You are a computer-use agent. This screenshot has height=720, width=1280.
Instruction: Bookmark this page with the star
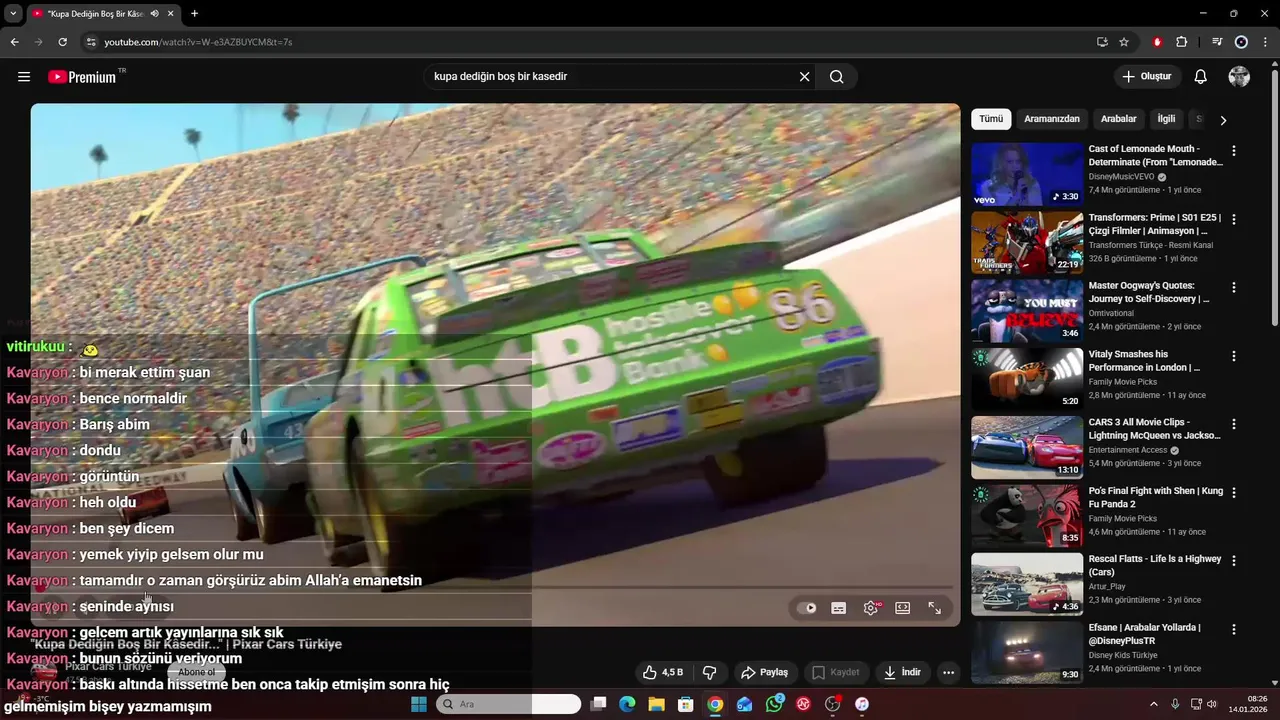(1124, 42)
